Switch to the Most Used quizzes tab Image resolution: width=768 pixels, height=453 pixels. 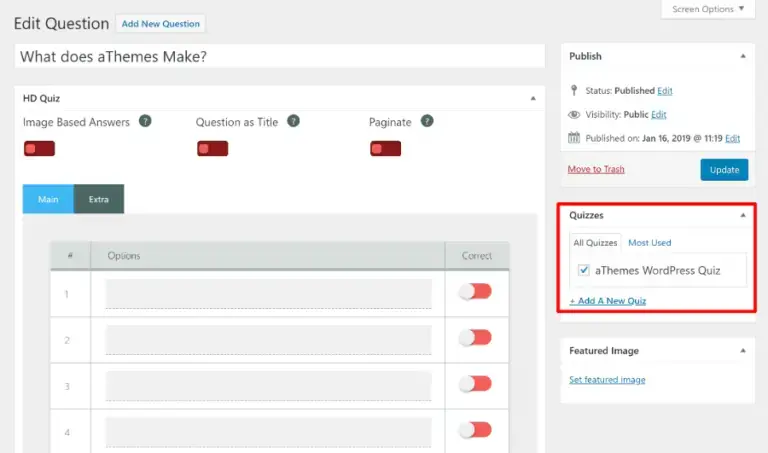coord(649,242)
